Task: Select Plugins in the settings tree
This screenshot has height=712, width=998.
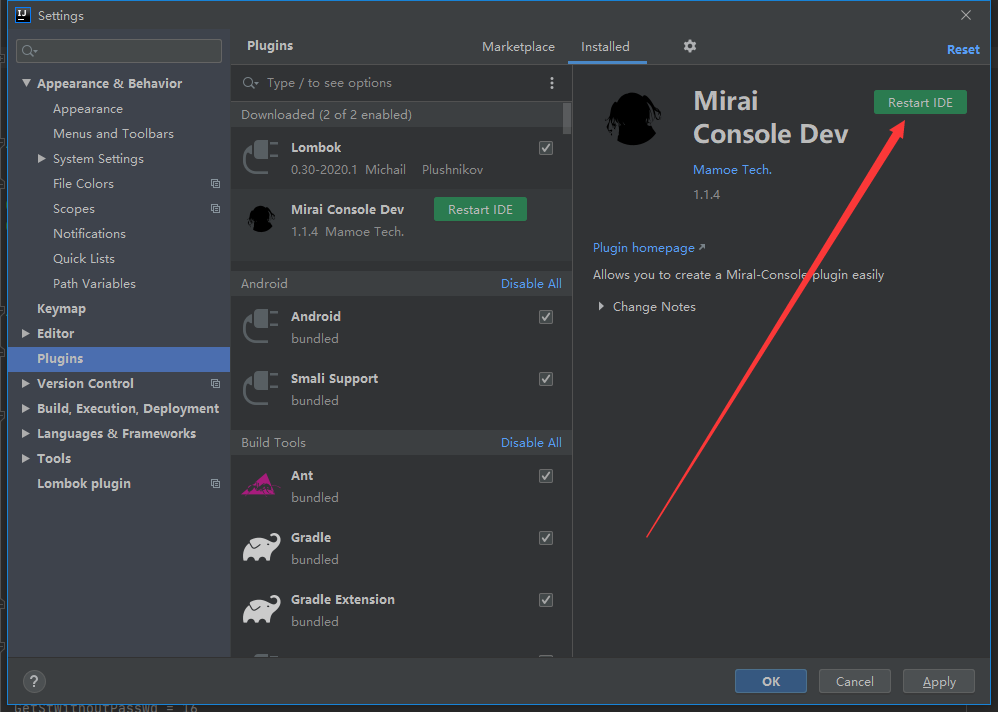Action: (x=119, y=359)
